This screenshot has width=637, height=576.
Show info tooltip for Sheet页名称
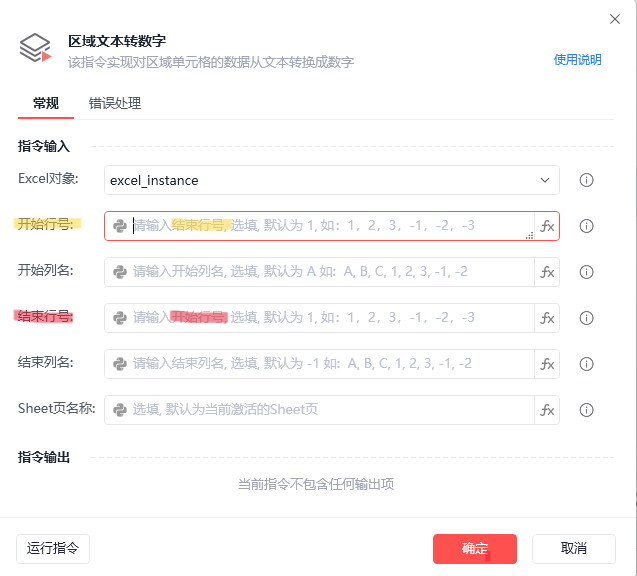pyautogui.click(x=587, y=410)
